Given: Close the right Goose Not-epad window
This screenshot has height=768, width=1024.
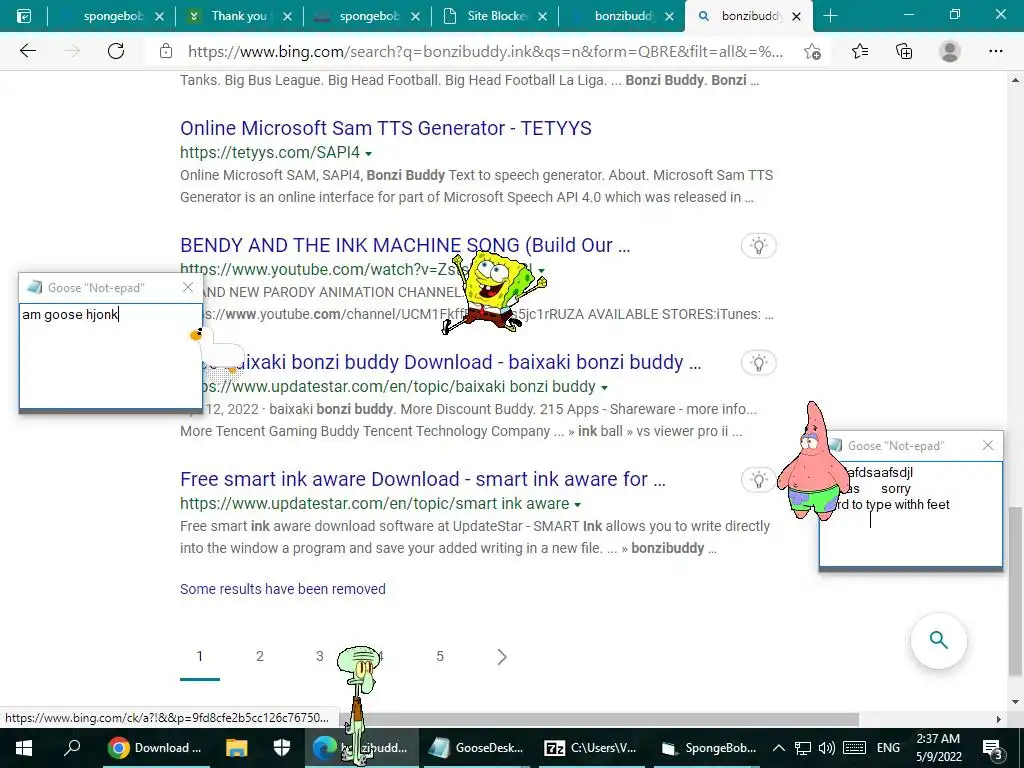Looking at the screenshot, I should (988, 445).
